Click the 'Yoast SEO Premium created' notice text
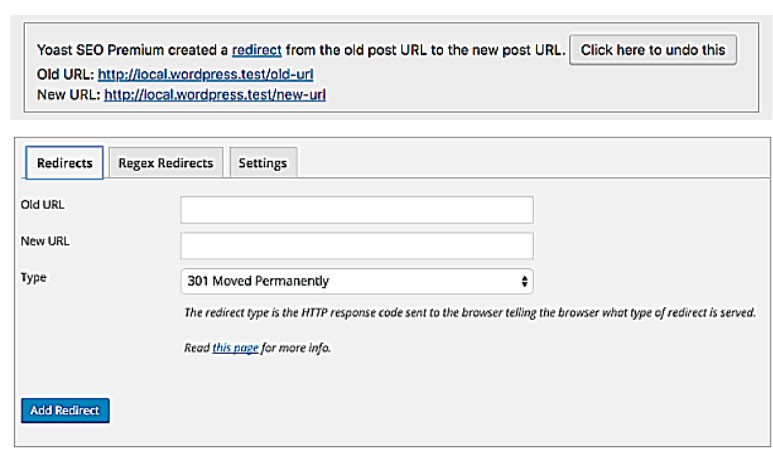 (132, 50)
